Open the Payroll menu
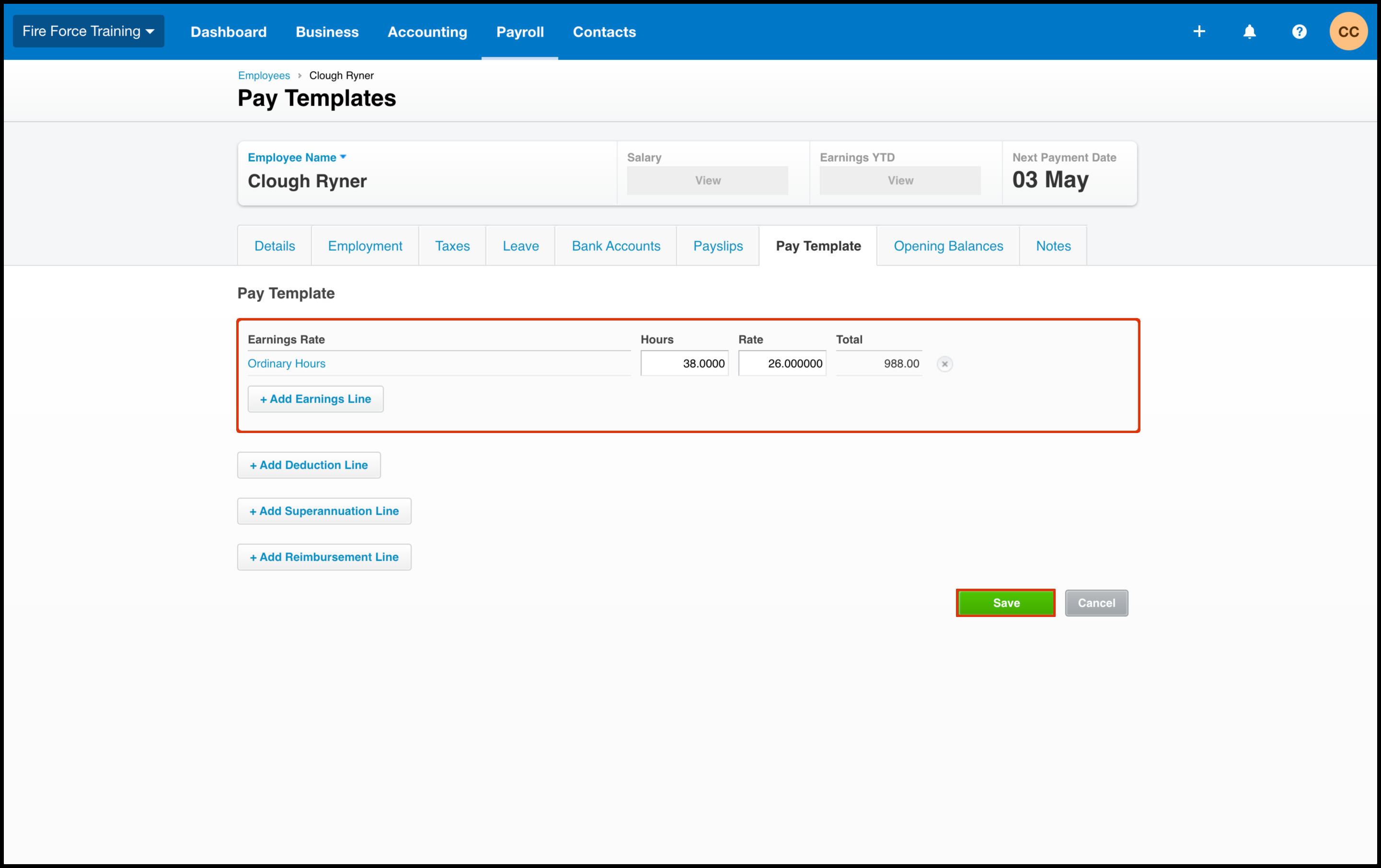The width and height of the screenshot is (1381, 868). (519, 32)
